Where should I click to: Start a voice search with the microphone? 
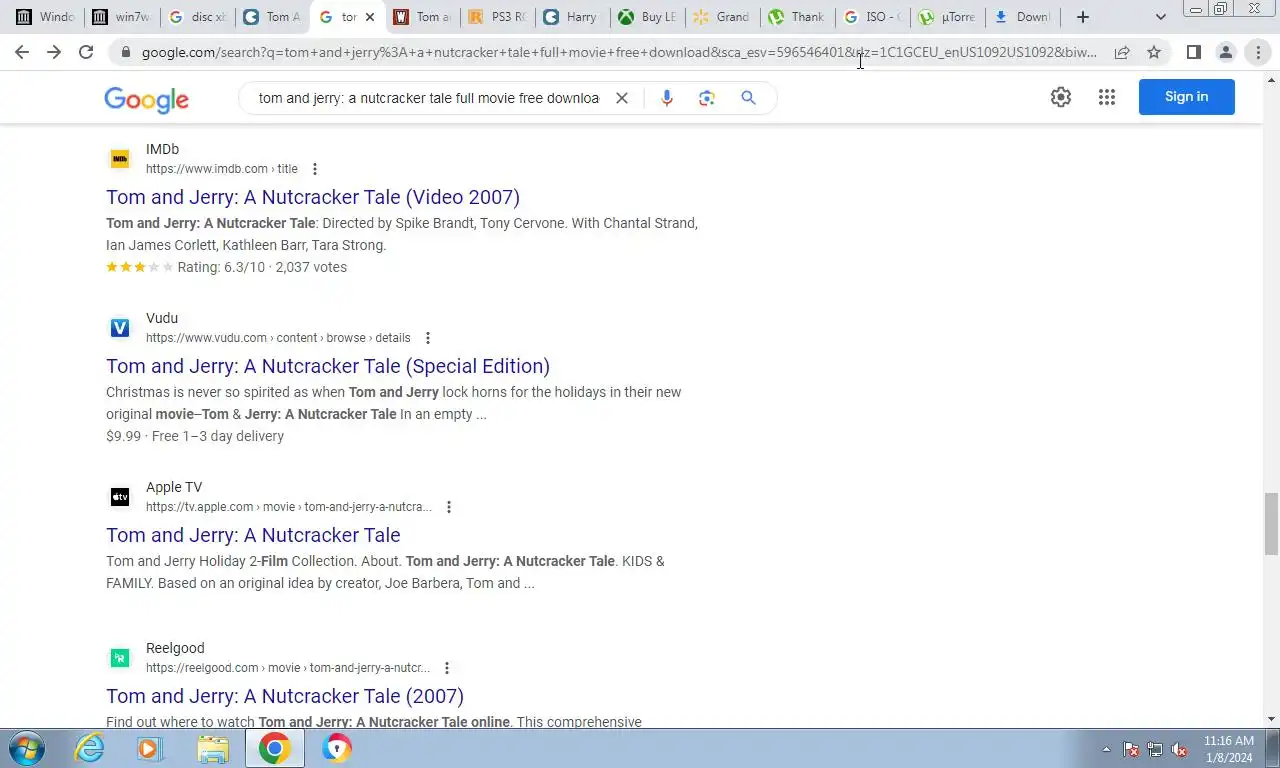point(667,98)
